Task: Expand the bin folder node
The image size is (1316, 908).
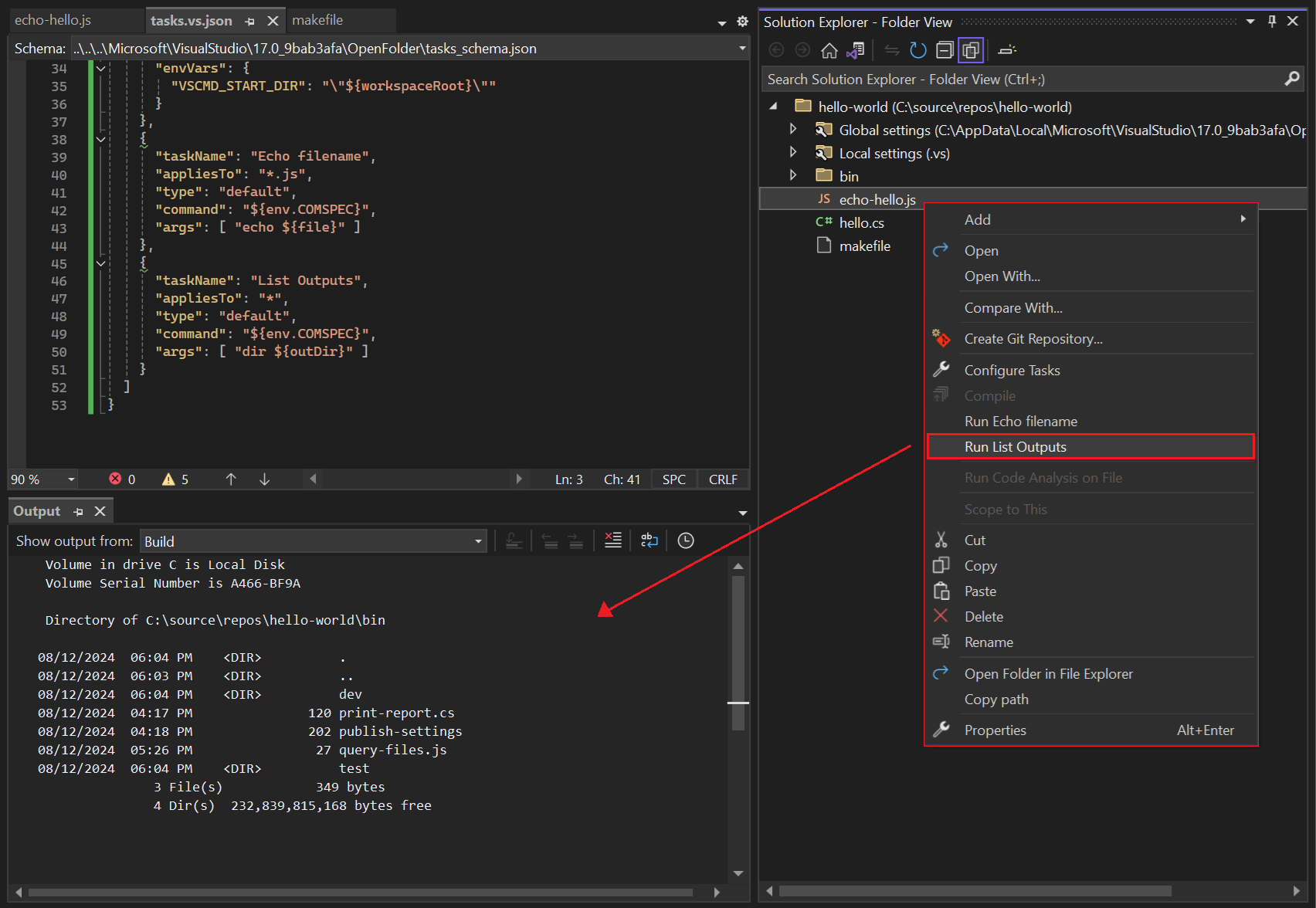Action: click(x=792, y=175)
